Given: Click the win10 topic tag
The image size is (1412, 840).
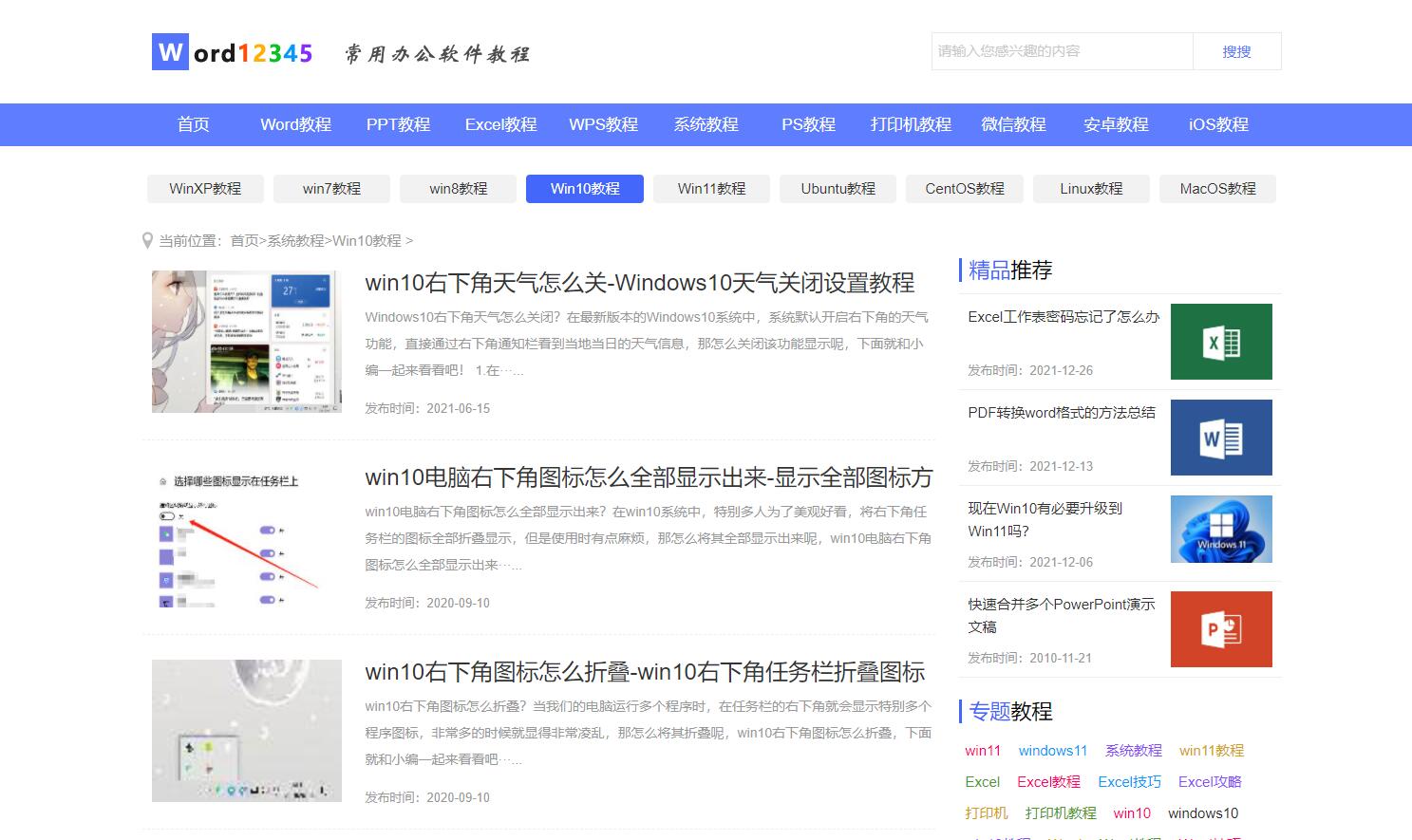Looking at the screenshot, I should [x=1132, y=813].
